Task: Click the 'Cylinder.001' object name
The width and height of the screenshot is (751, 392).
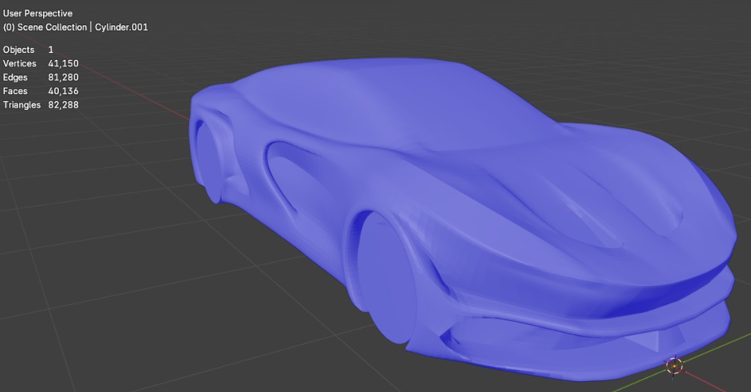Action: pos(121,27)
